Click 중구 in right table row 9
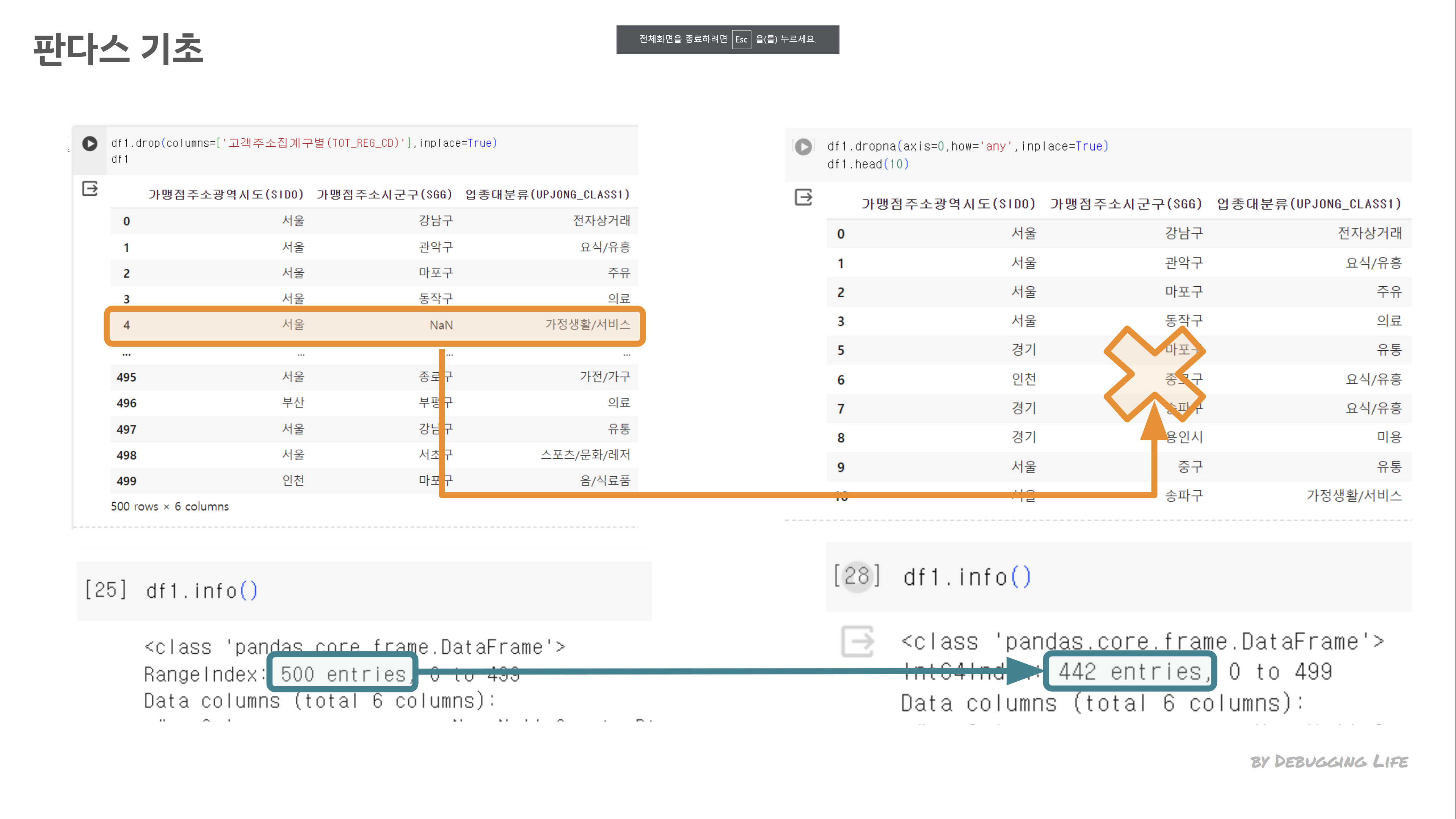 1190,467
